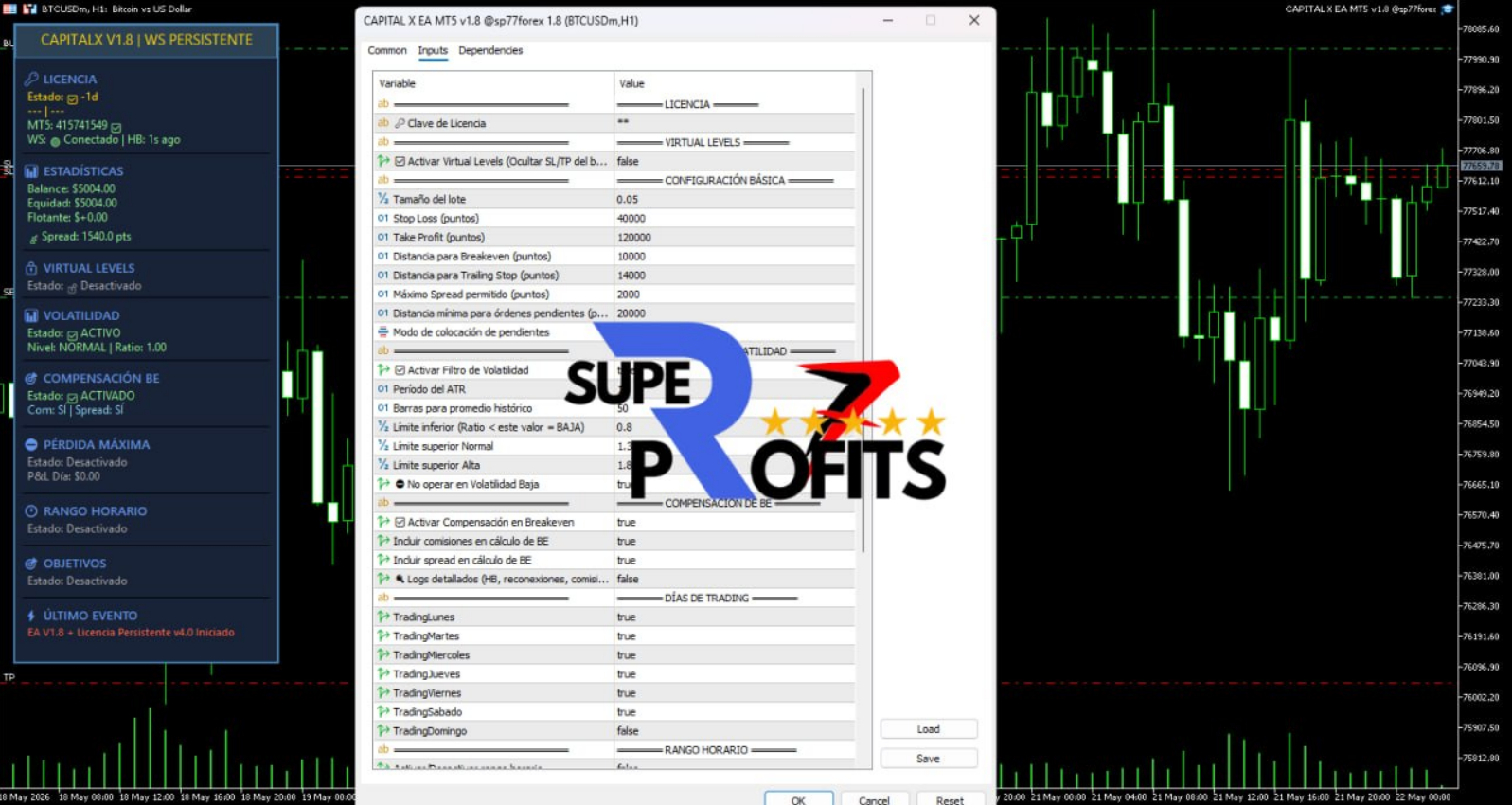Click the clock icon beside RANGO HORARIO
Image resolution: width=1512 pixels, height=805 pixels.
[x=31, y=510]
